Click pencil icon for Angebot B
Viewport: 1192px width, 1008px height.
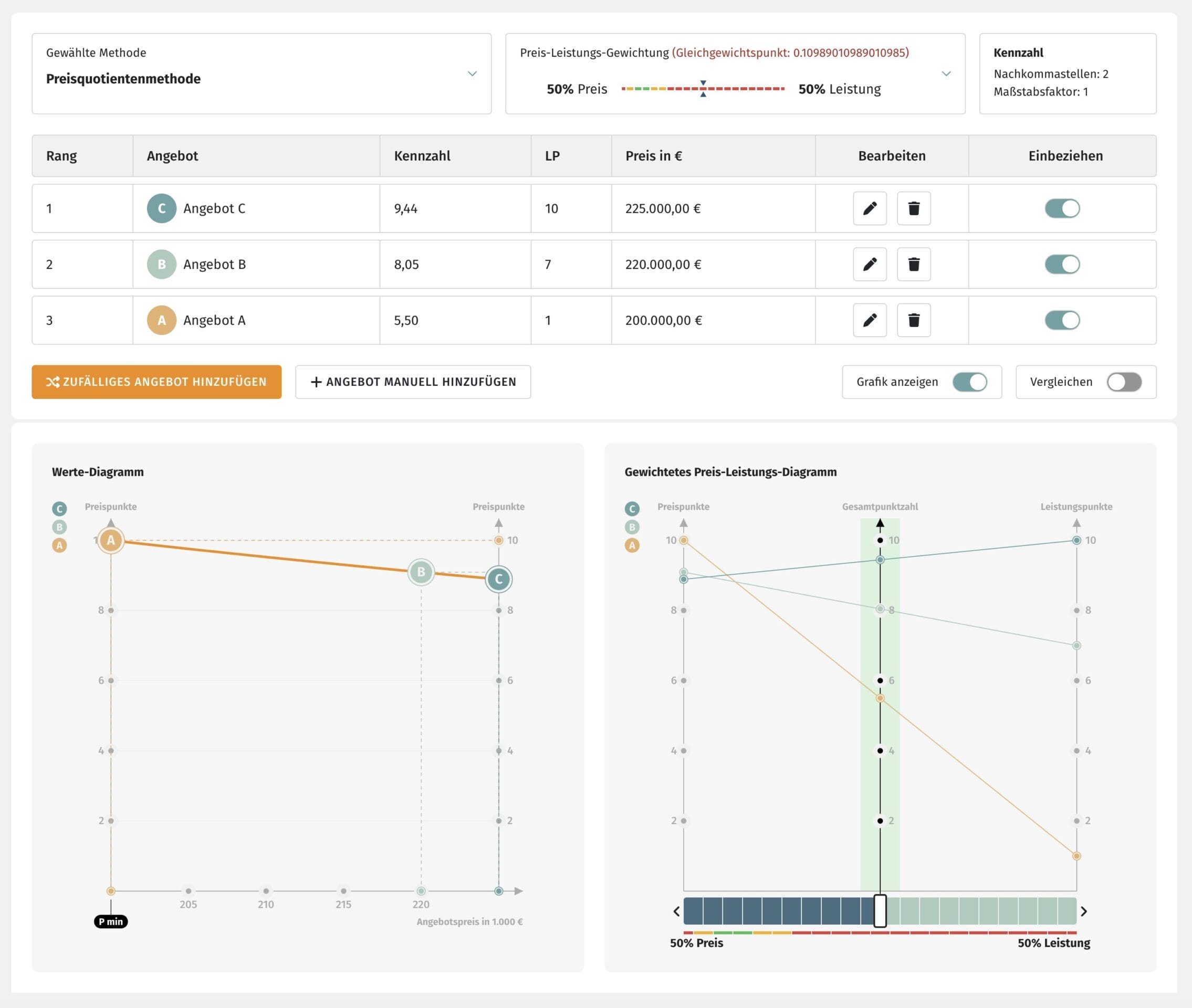869,265
